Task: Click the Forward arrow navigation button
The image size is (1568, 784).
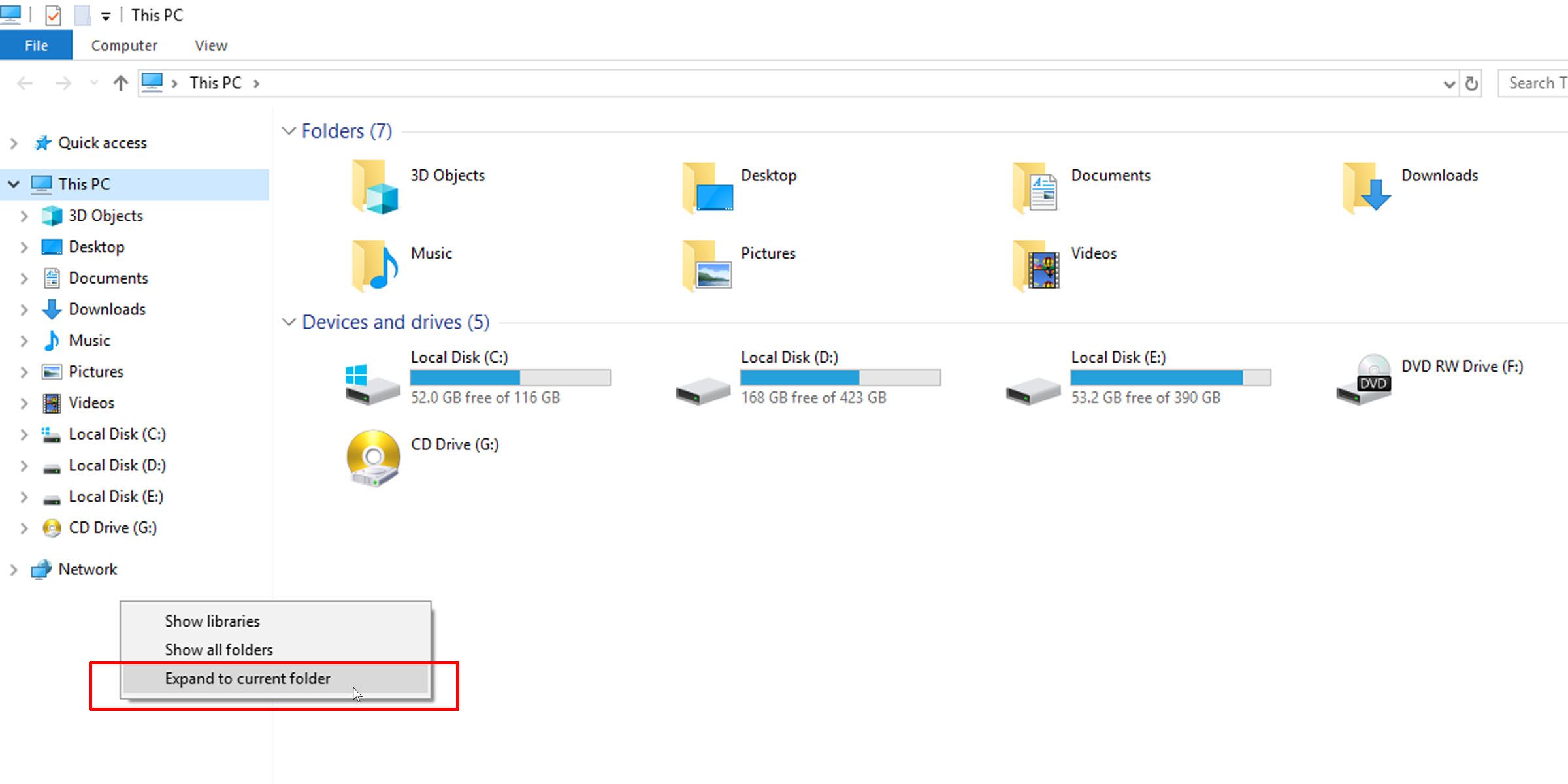Action: tap(63, 84)
